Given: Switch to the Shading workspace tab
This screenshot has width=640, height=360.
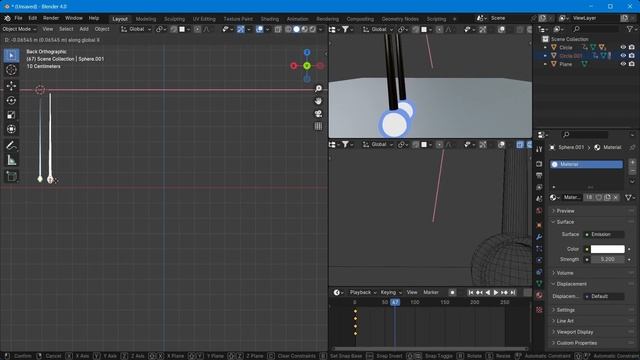Looking at the screenshot, I should (269, 19).
